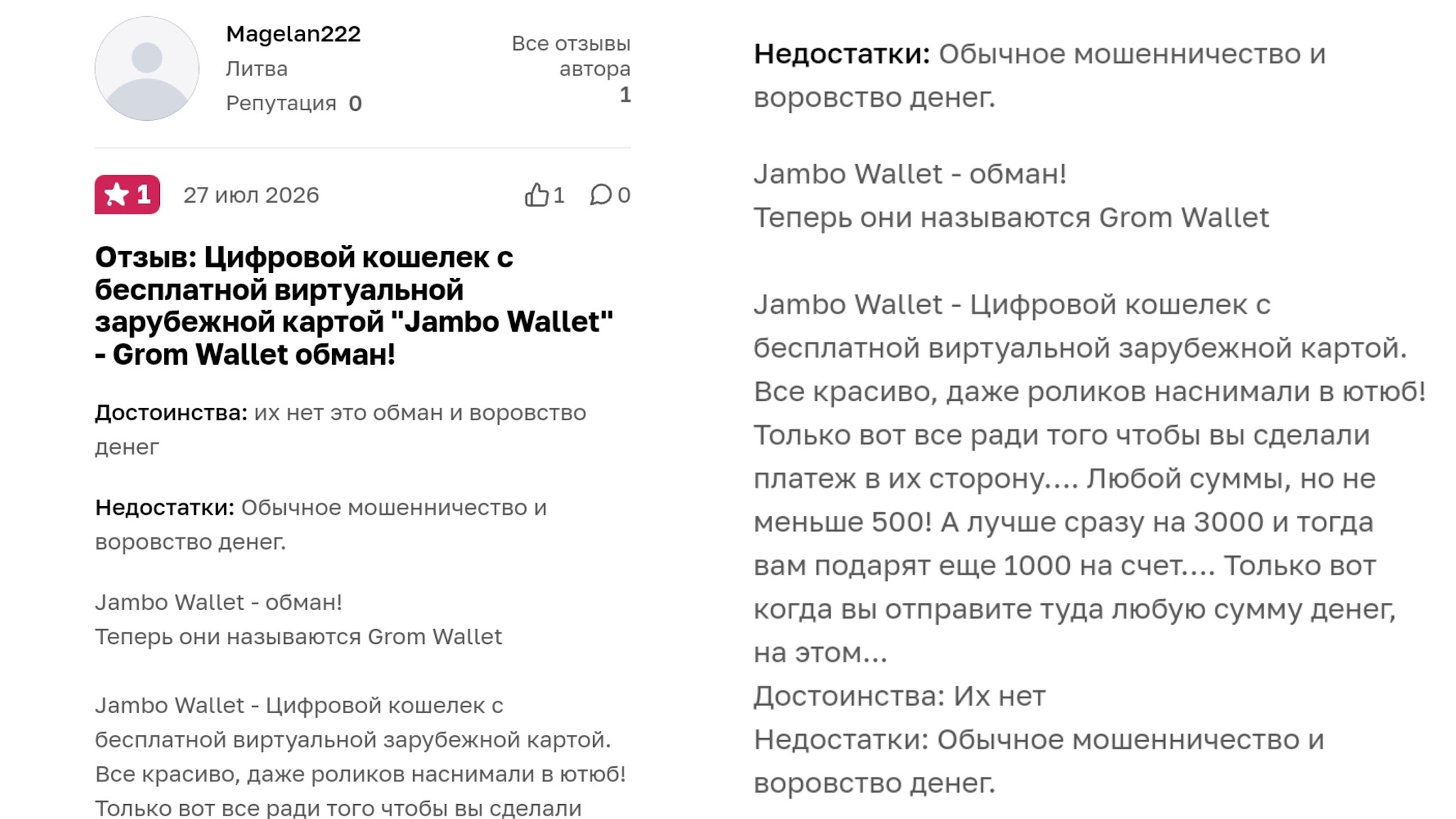The height and width of the screenshot is (819, 1456).
Task: Click the Достоинства label in left review
Action: 171,412
